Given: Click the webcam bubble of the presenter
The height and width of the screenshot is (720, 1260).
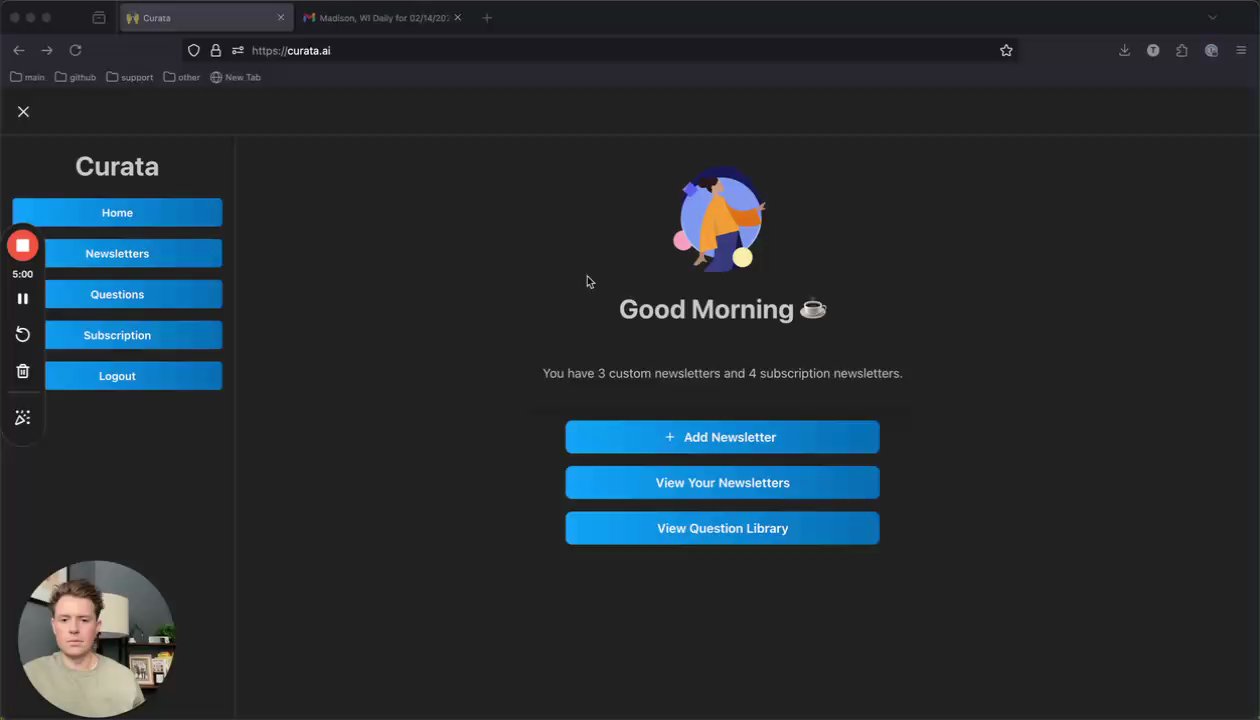Looking at the screenshot, I should coord(96,638).
